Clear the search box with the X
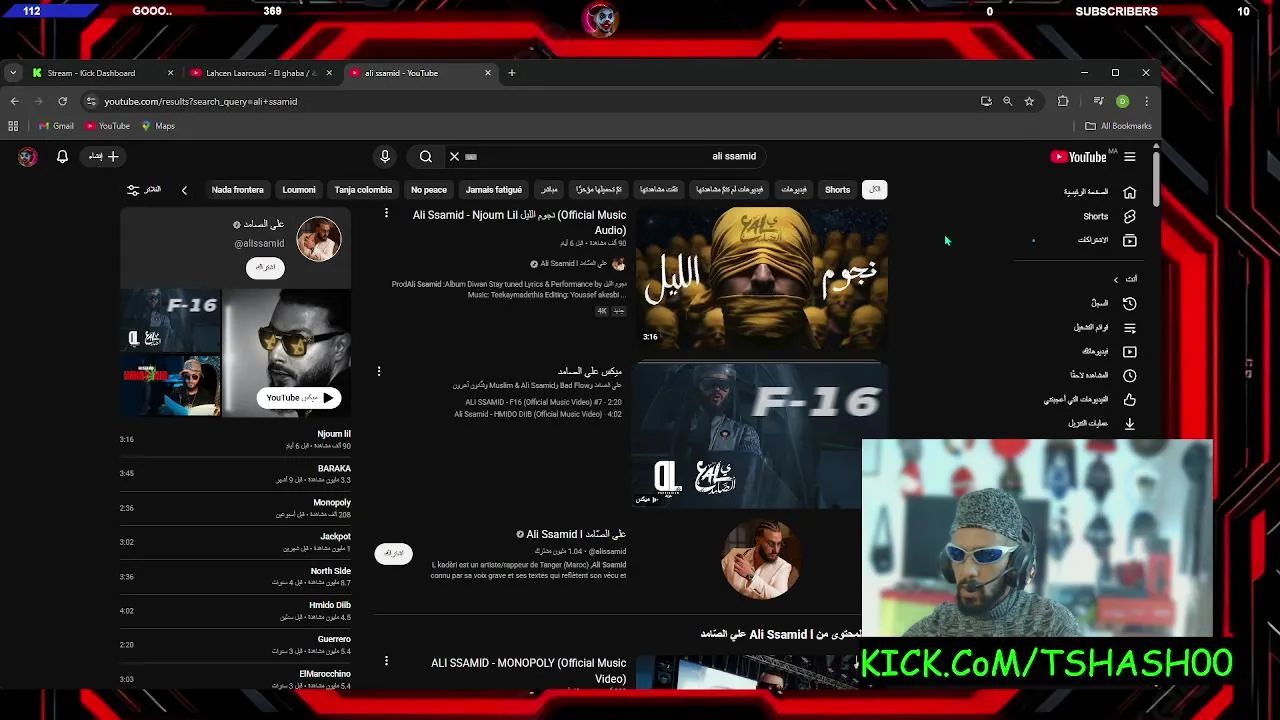 [454, 156]
